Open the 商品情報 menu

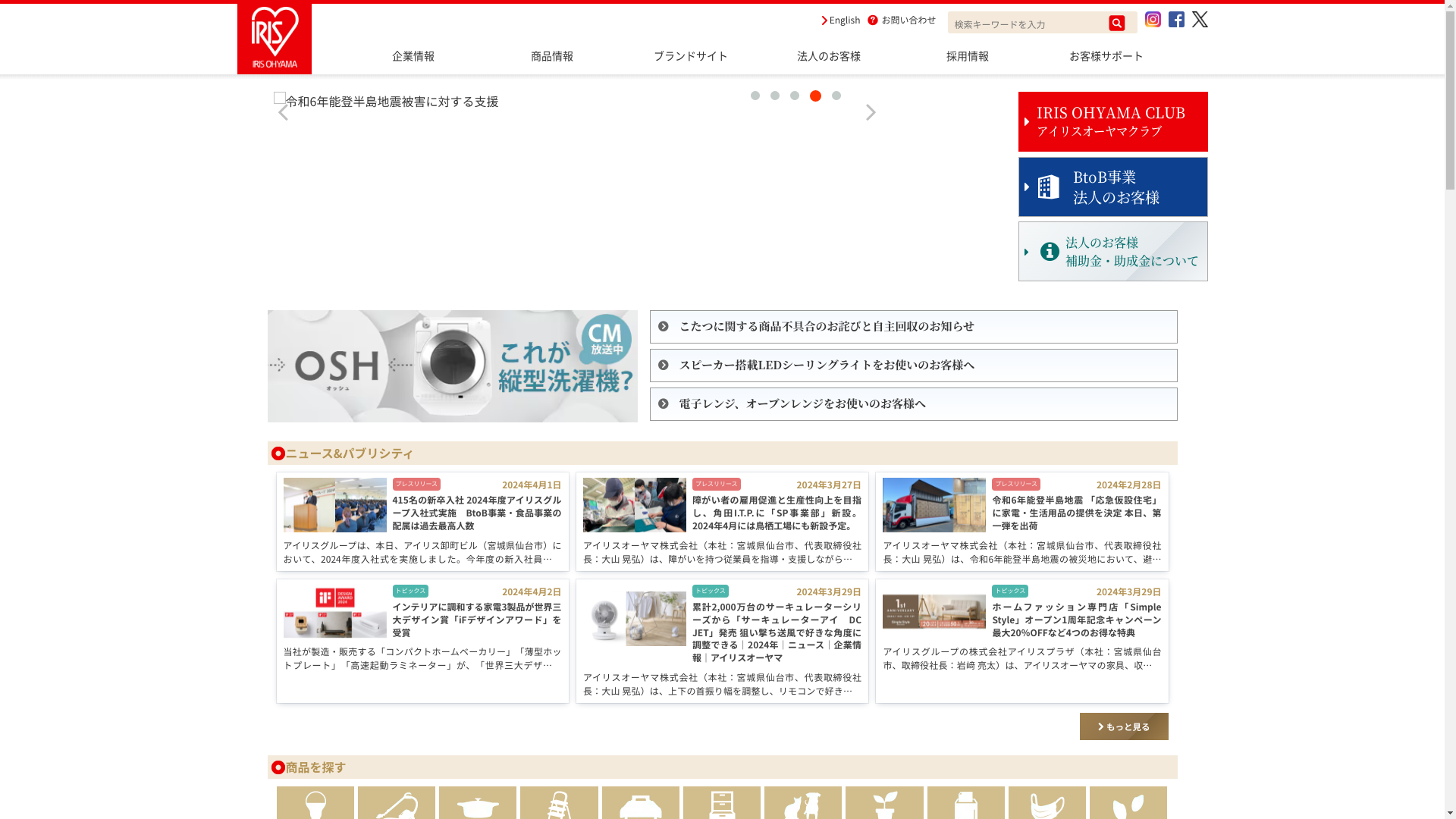click(552, 56)
